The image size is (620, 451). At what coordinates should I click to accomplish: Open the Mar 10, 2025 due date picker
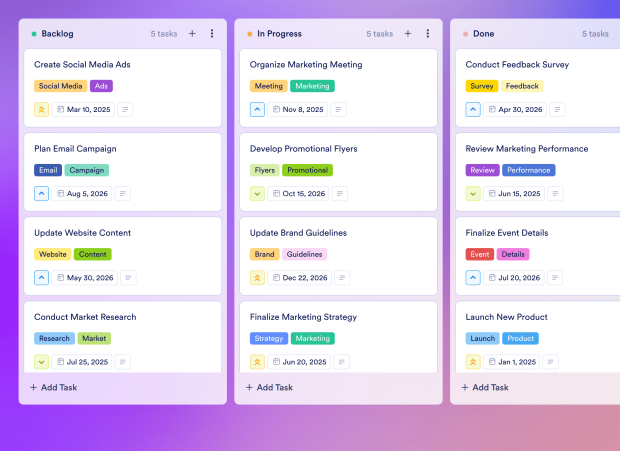click(x=83, y=109)
